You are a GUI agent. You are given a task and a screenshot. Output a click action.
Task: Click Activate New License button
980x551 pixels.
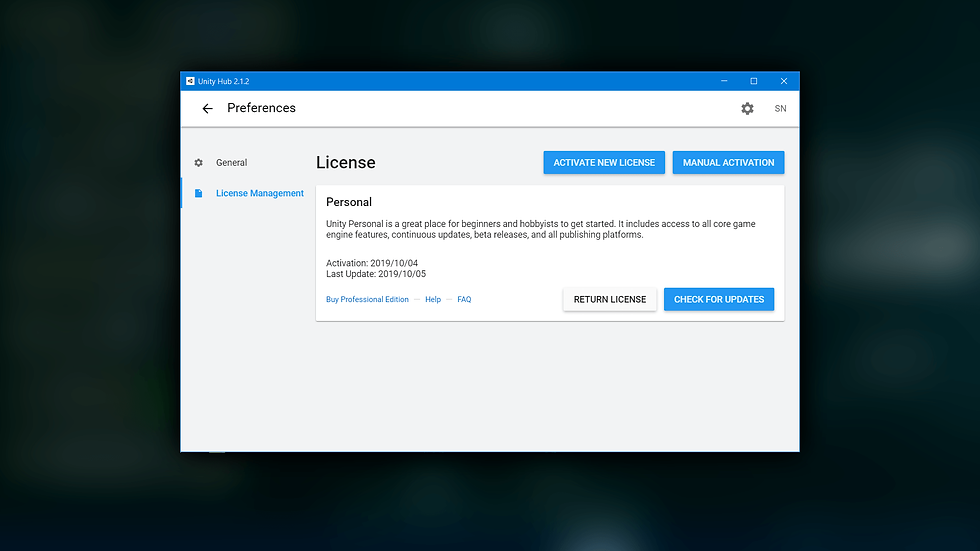pos(604,162)
